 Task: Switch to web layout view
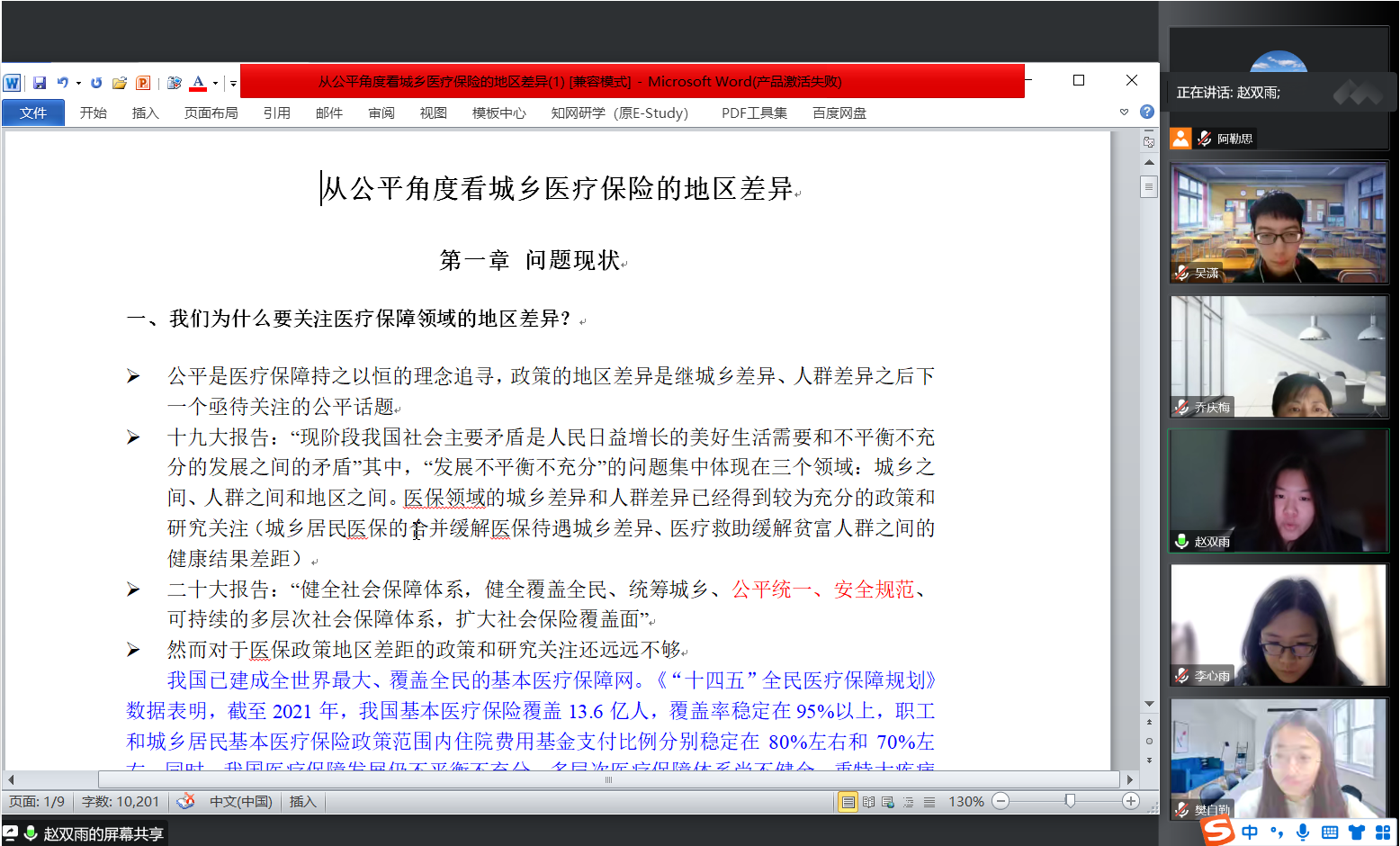888,802
